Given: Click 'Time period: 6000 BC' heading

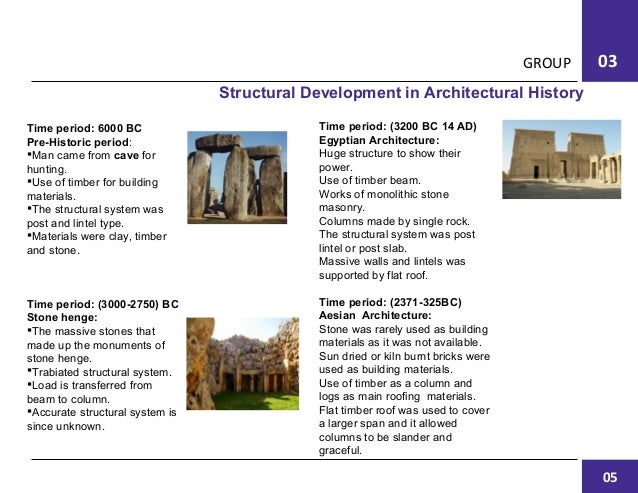Looking at the screenshot, I should tap(84, 128).
